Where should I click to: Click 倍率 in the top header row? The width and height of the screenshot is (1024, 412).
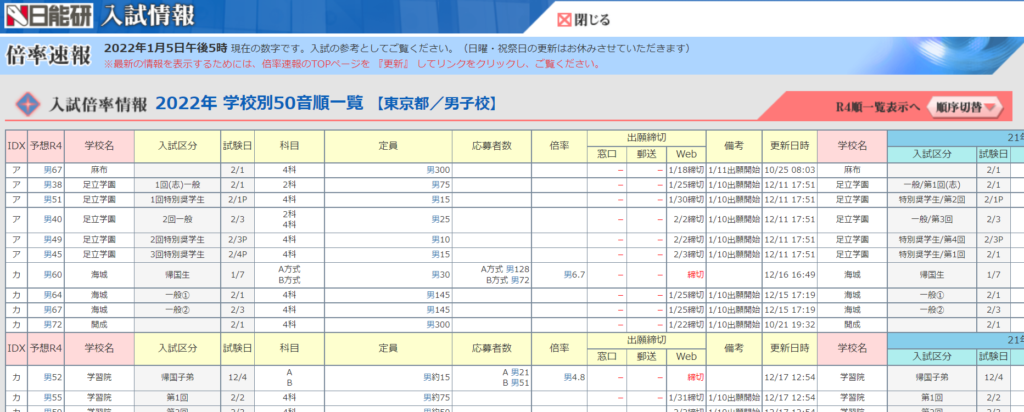[559, 146]
